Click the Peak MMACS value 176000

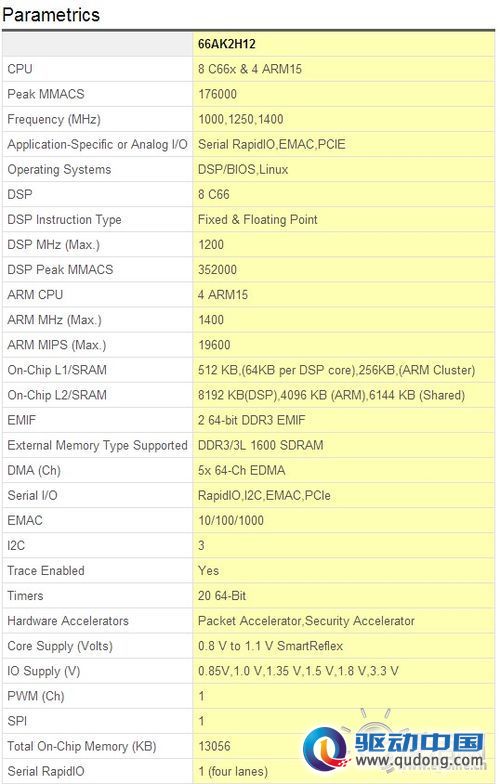pyautogui.click(x=218, y=94)
